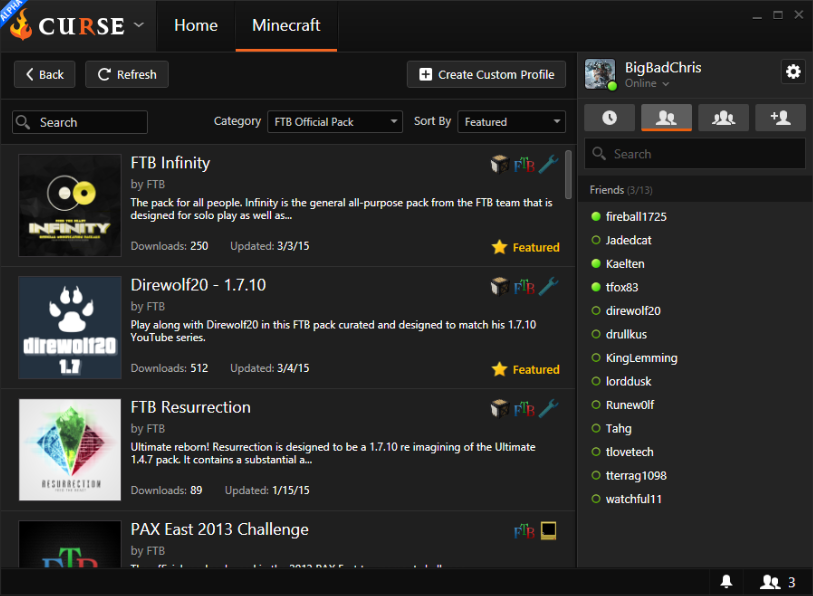This screenshot has height=596, width=813.
Task: Click BigBadChris profile avatar
Action: click(600, 74)
